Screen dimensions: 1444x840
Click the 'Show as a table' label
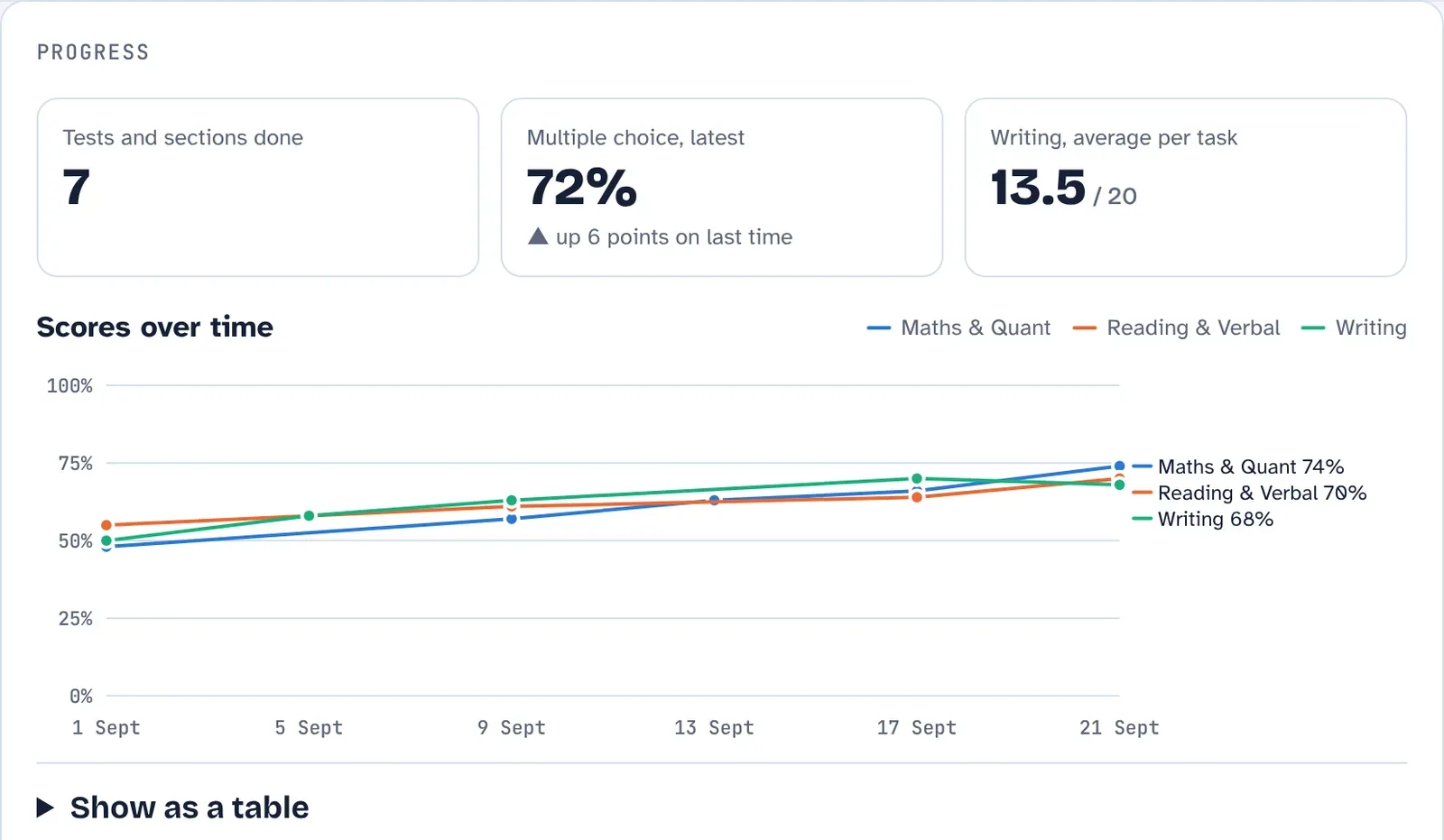pyautogui.click(x=190, y=808)
